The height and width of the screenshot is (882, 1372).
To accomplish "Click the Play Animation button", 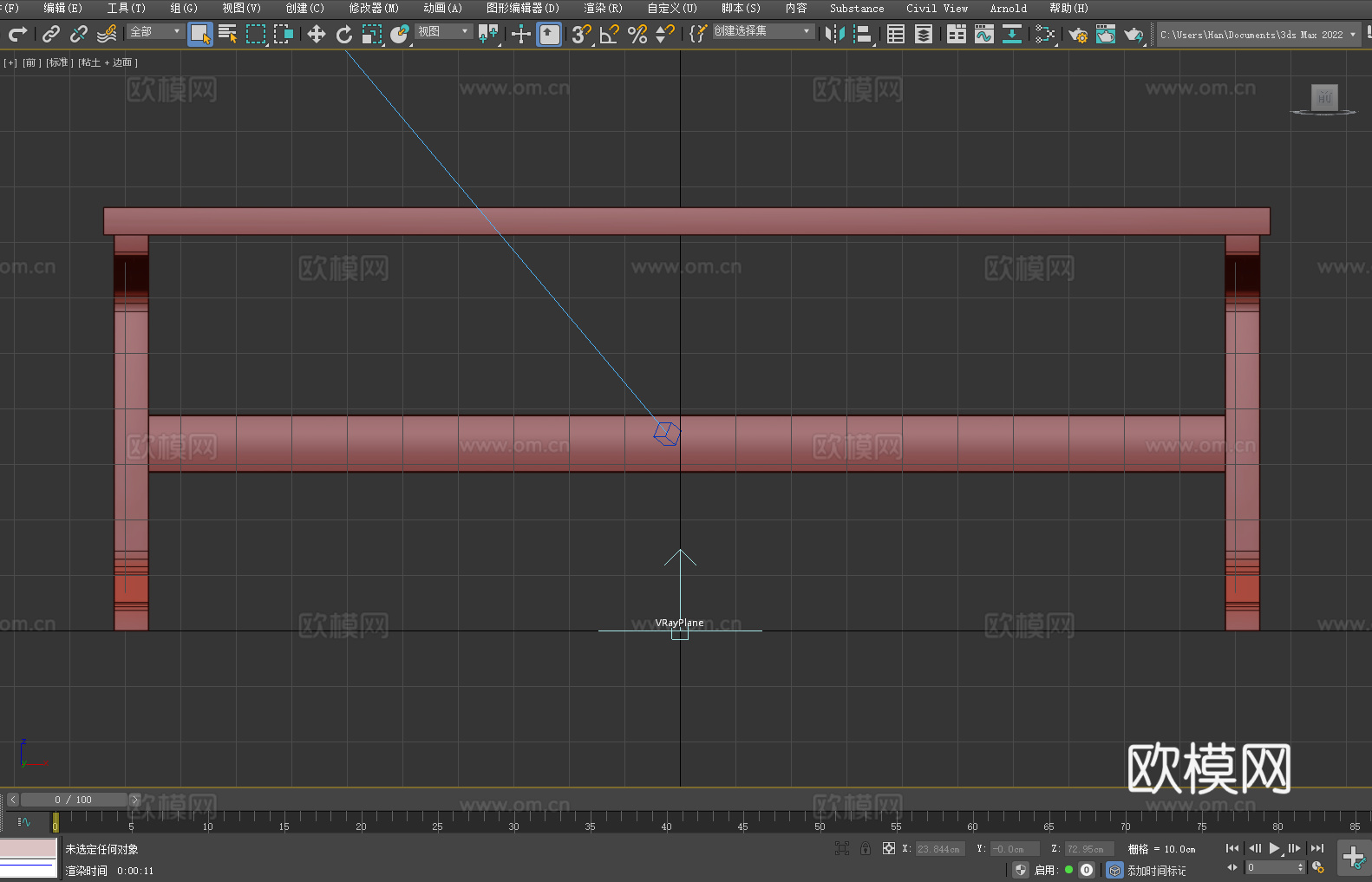I will [1275, 848].
